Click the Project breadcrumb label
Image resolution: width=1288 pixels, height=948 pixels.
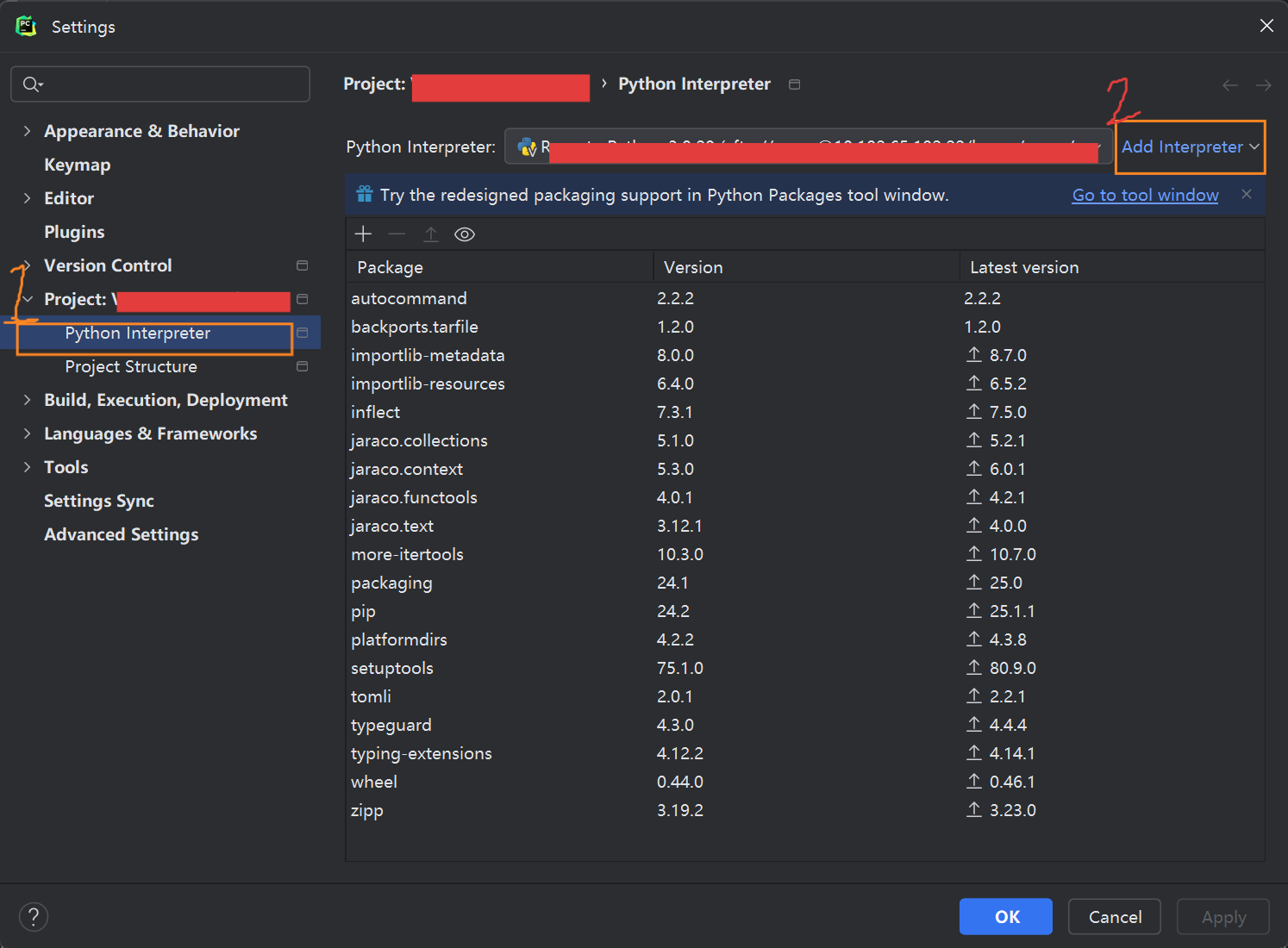point(374,84)
